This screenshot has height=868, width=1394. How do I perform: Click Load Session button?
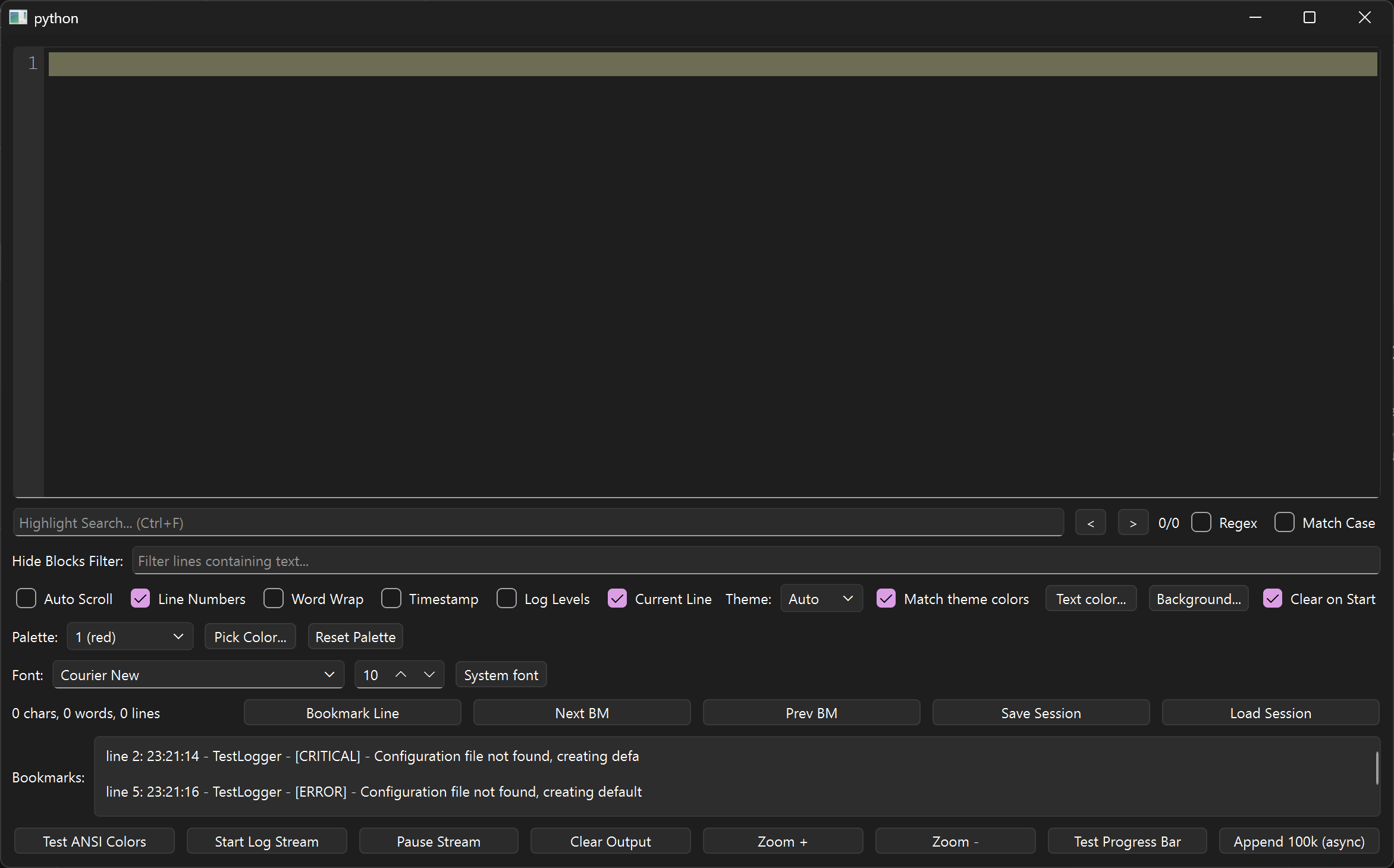coord(1271,713)
